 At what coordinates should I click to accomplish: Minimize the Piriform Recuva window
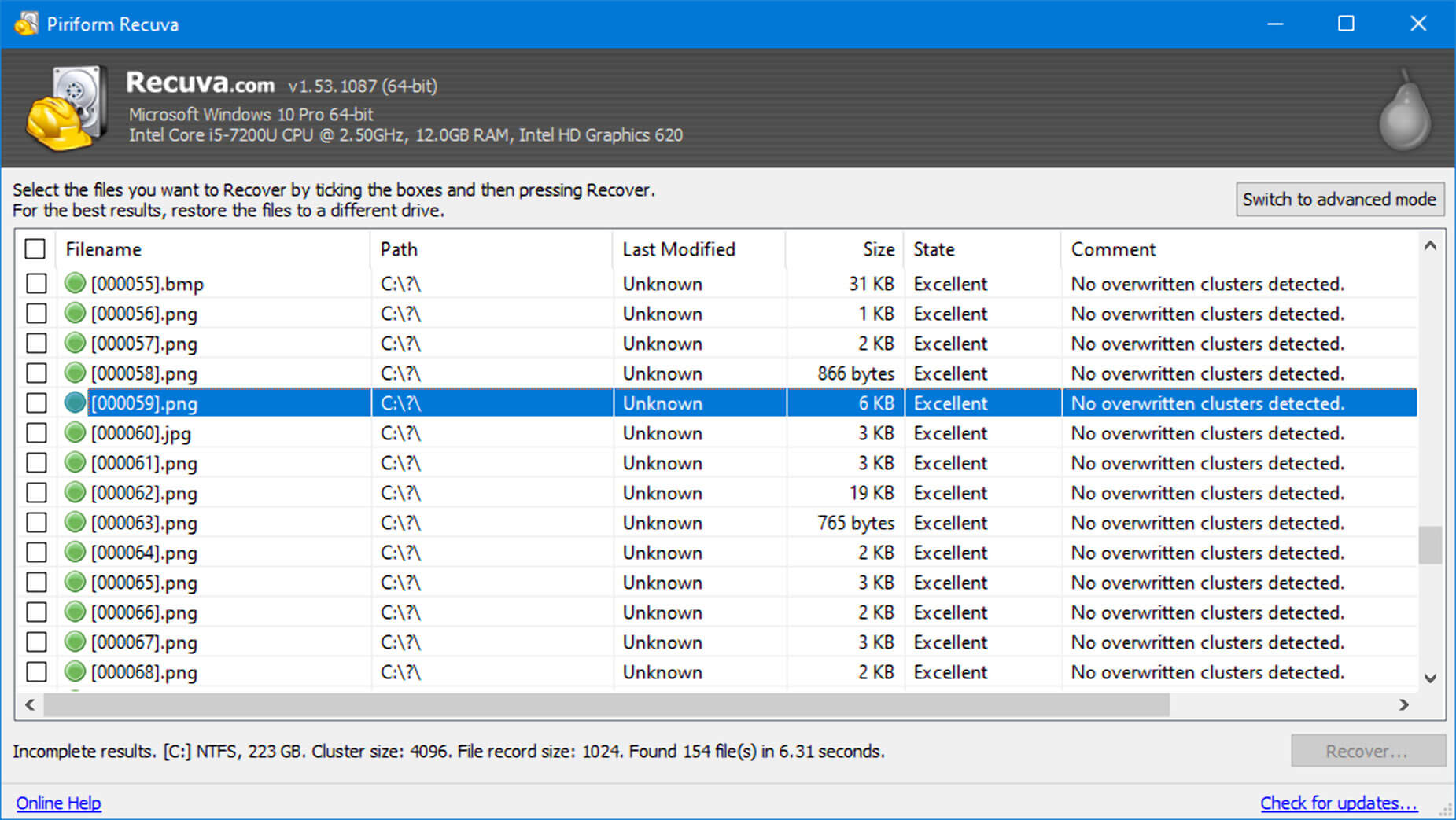tap(1275, 24)
